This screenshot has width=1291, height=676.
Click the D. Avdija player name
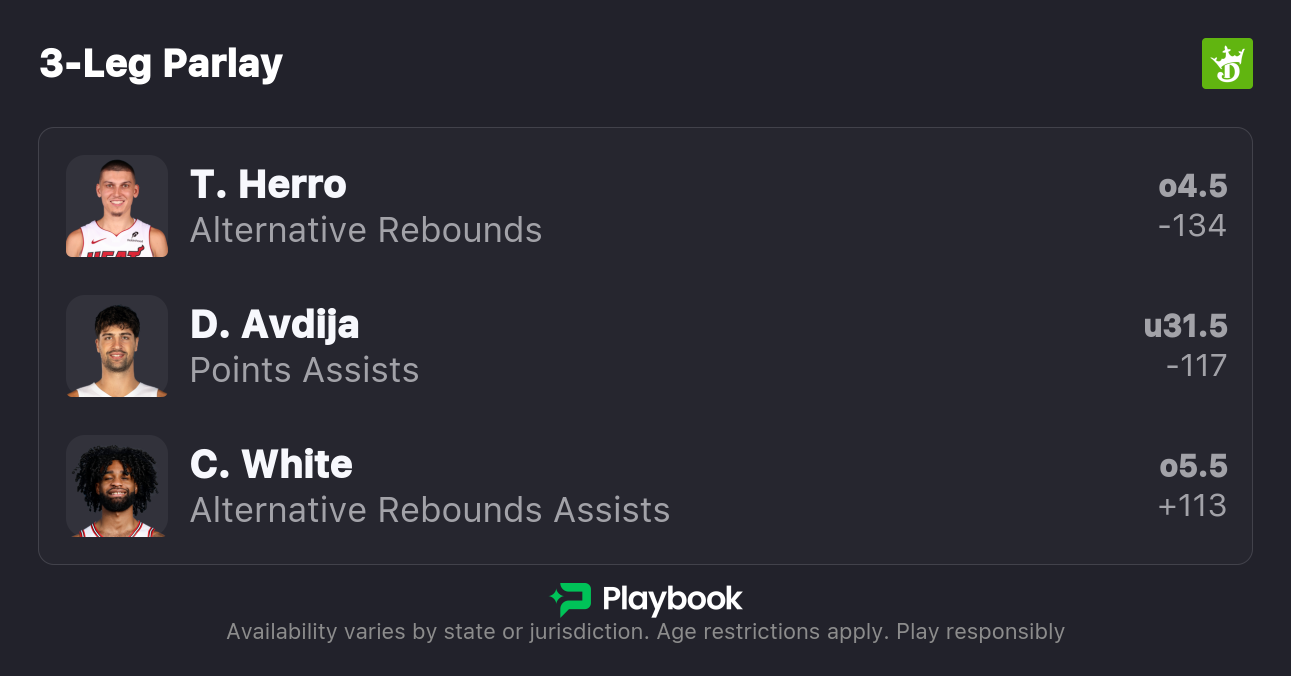pyautogui.click(x=274, y=325)
